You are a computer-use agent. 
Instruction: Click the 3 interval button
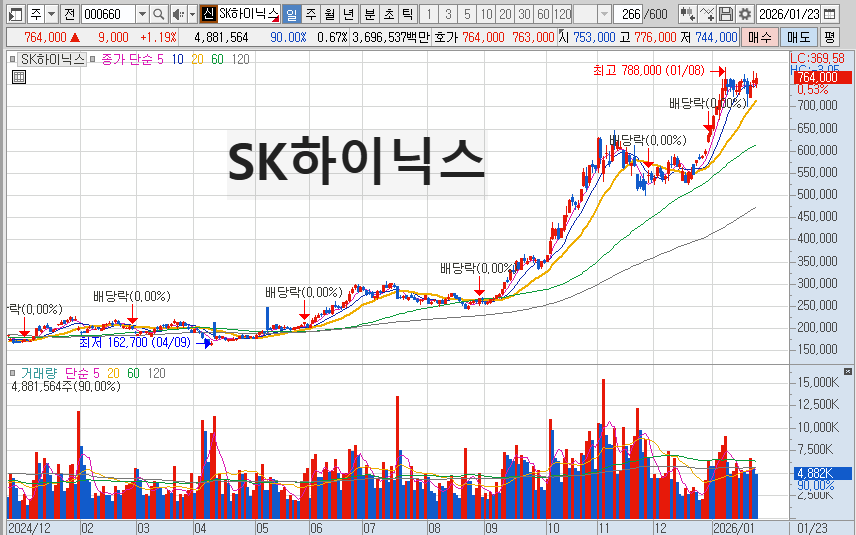click(x=448, y=14)
